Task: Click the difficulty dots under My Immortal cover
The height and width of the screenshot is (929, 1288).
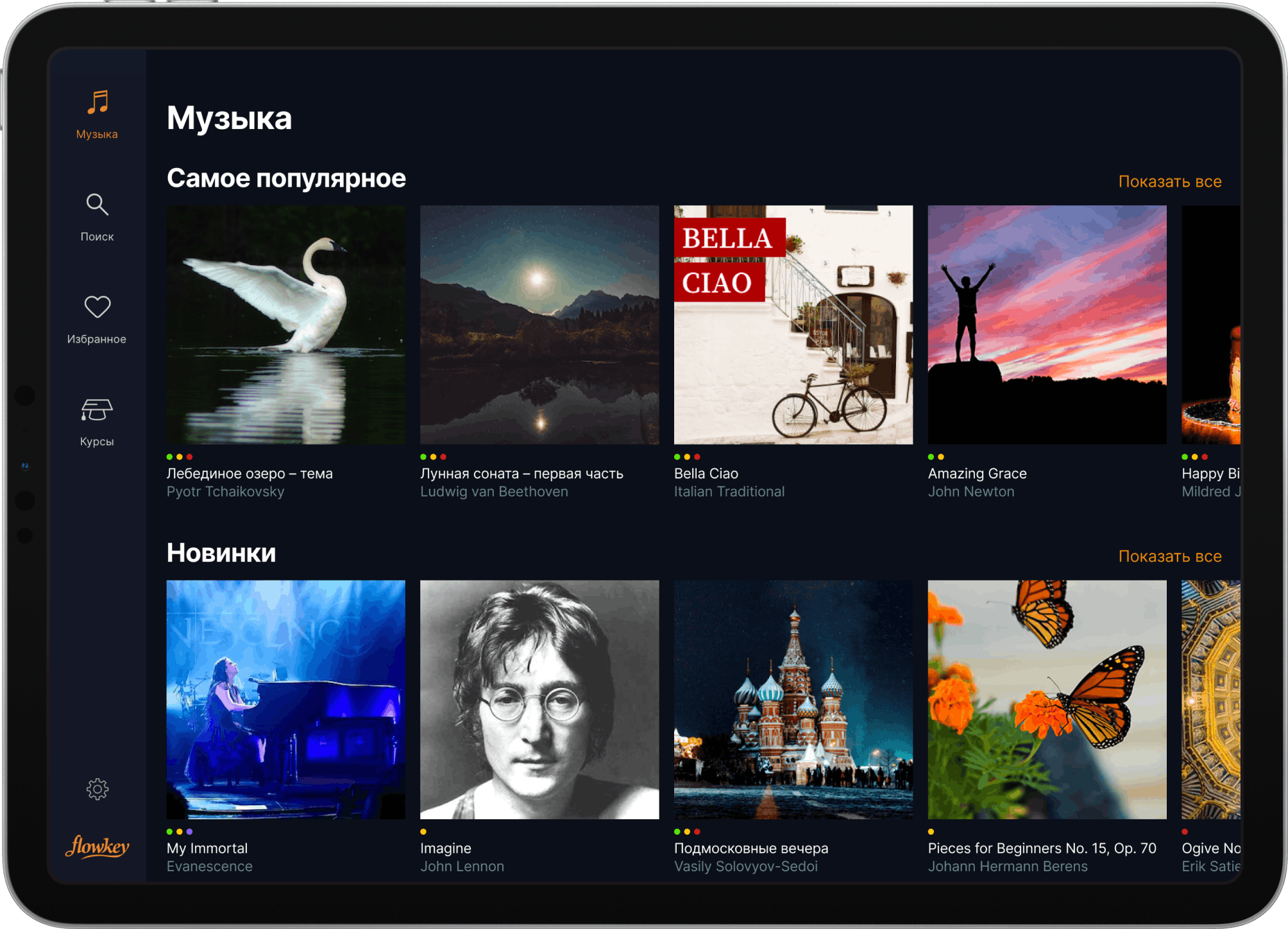Action: pos(180,831)
